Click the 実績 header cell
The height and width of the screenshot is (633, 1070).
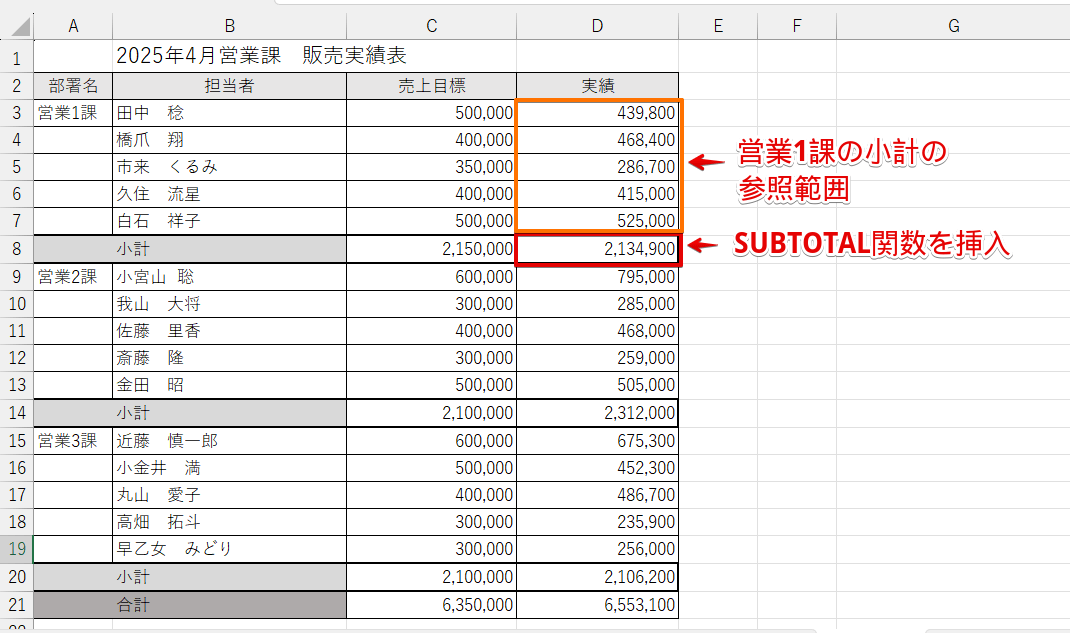coord(597,86)
